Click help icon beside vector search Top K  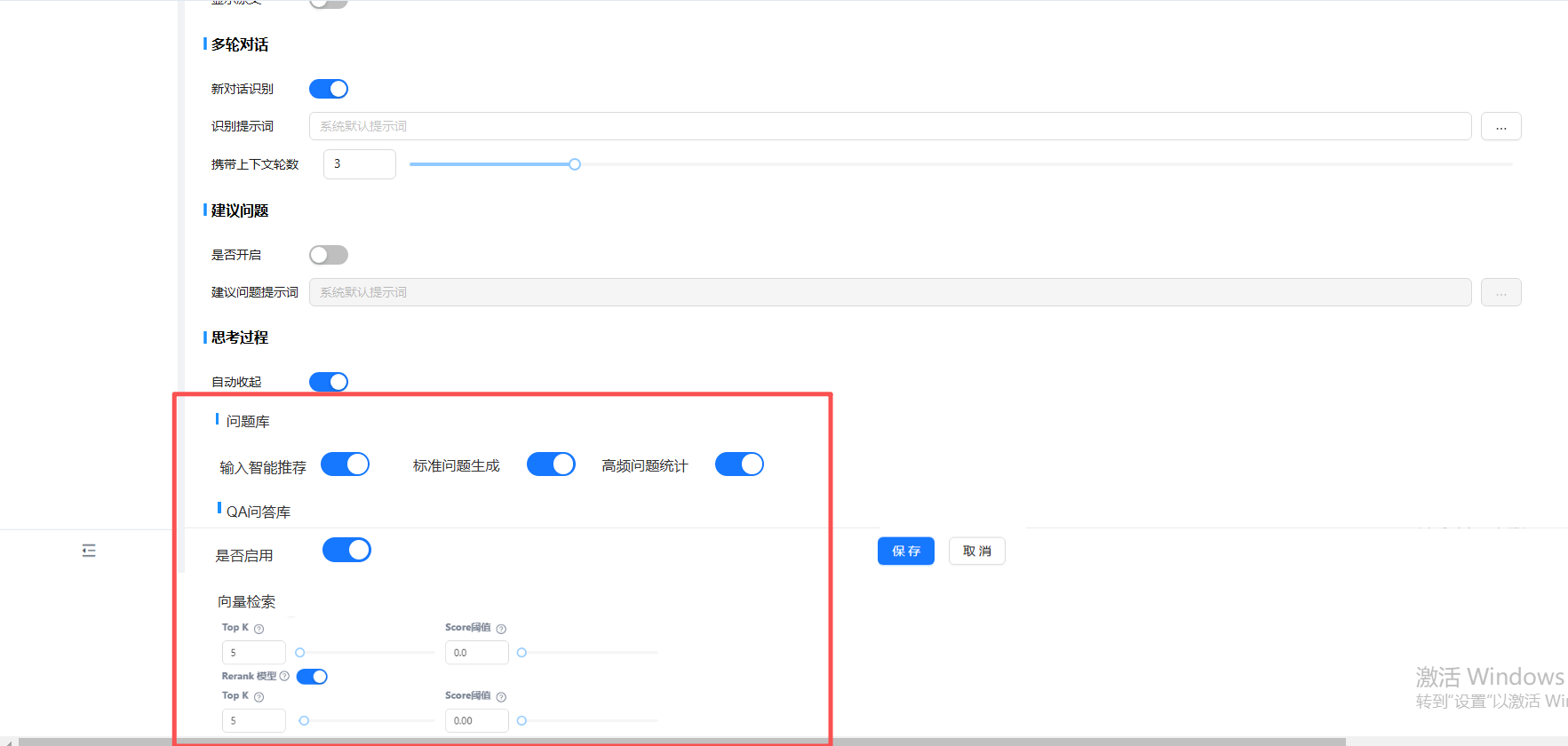(x=259, y=629)
